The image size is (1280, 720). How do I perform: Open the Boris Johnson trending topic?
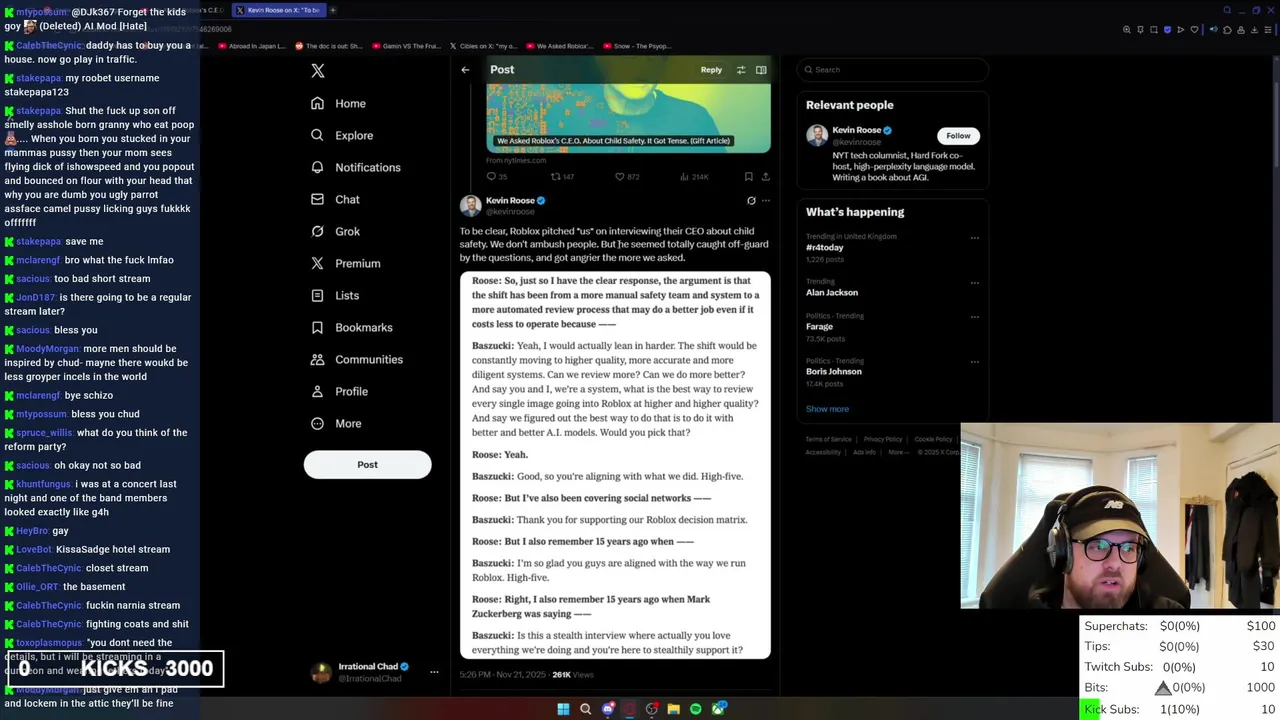(x=834, y=371)
